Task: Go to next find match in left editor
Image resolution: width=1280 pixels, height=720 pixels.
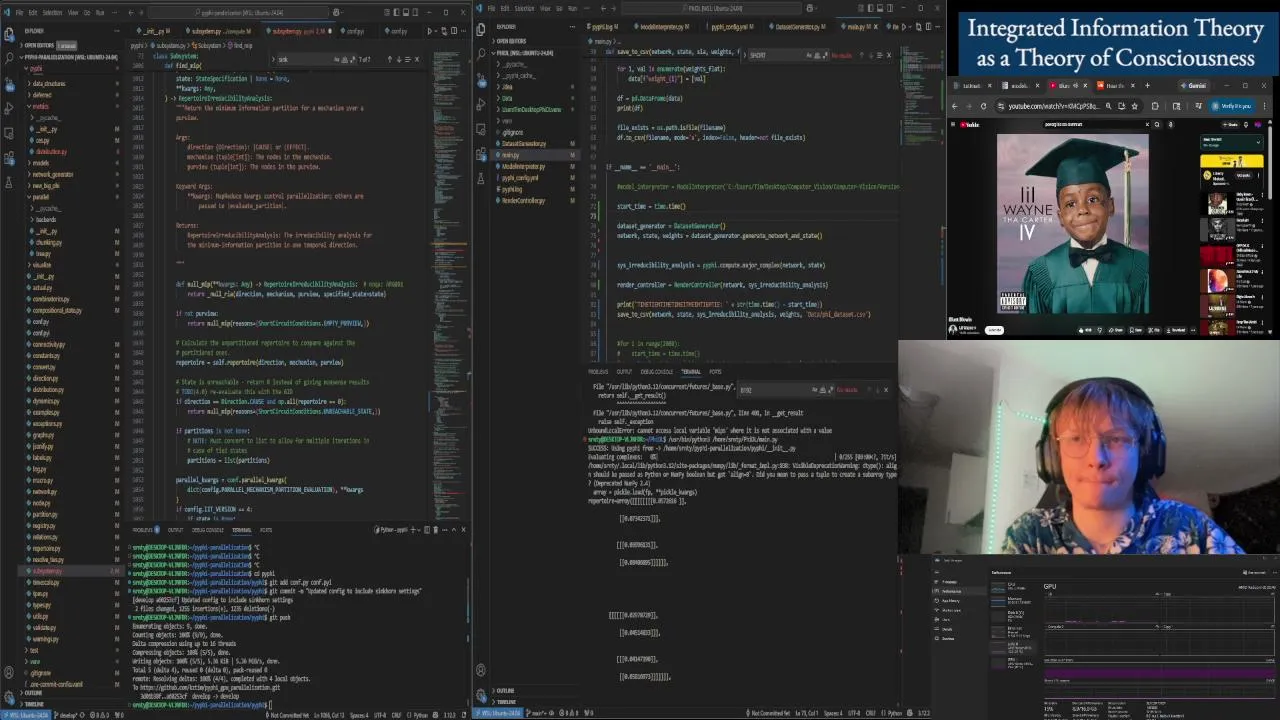Action: pyautogui.click(x=399, y=59)
